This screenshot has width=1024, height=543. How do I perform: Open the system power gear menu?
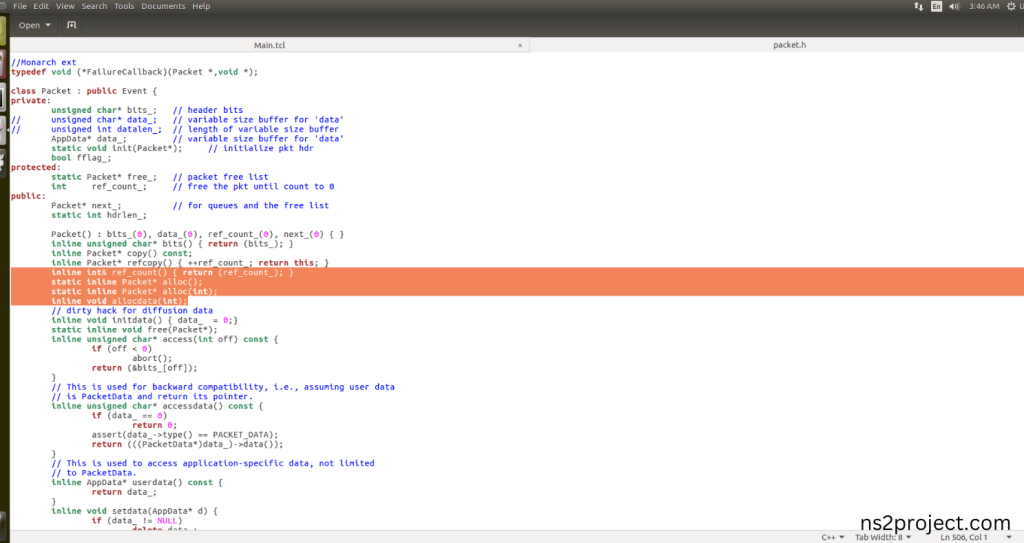tap(1011, 6)
